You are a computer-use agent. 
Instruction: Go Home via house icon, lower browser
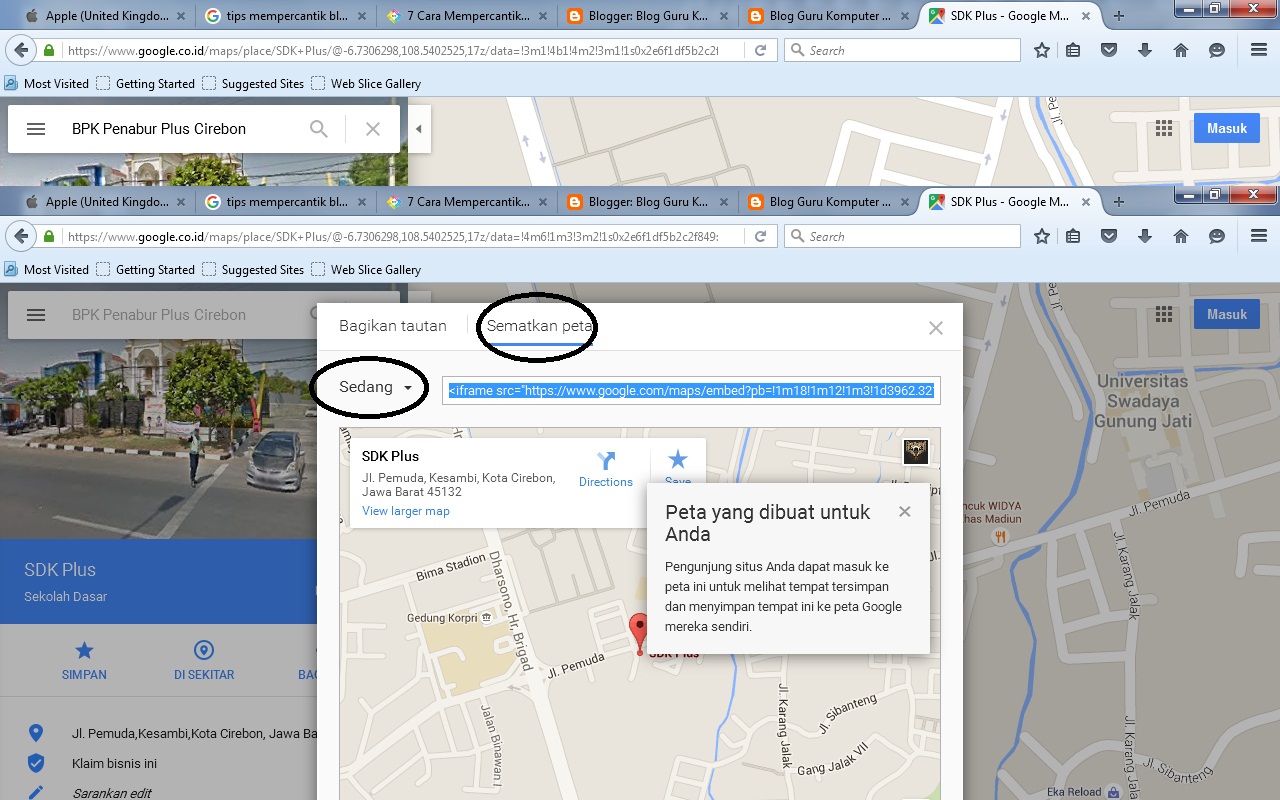point(1181,236)
